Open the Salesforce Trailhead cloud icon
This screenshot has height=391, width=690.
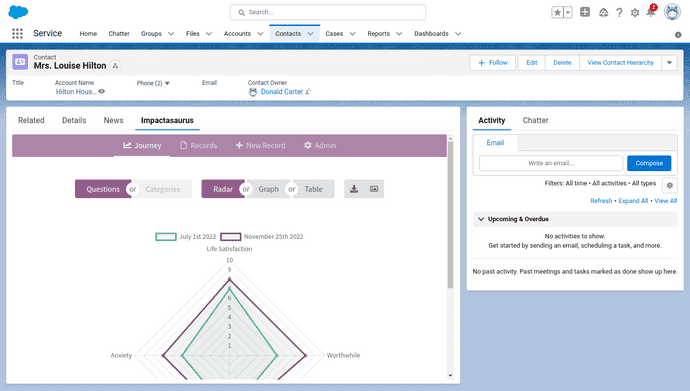(x=603, y=12)
